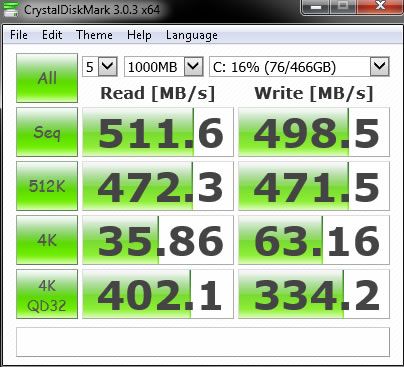Viewport: 404px width, 367px height.
Task: Select the 4K QD32 read result 402.1
Action: (158, 294)
